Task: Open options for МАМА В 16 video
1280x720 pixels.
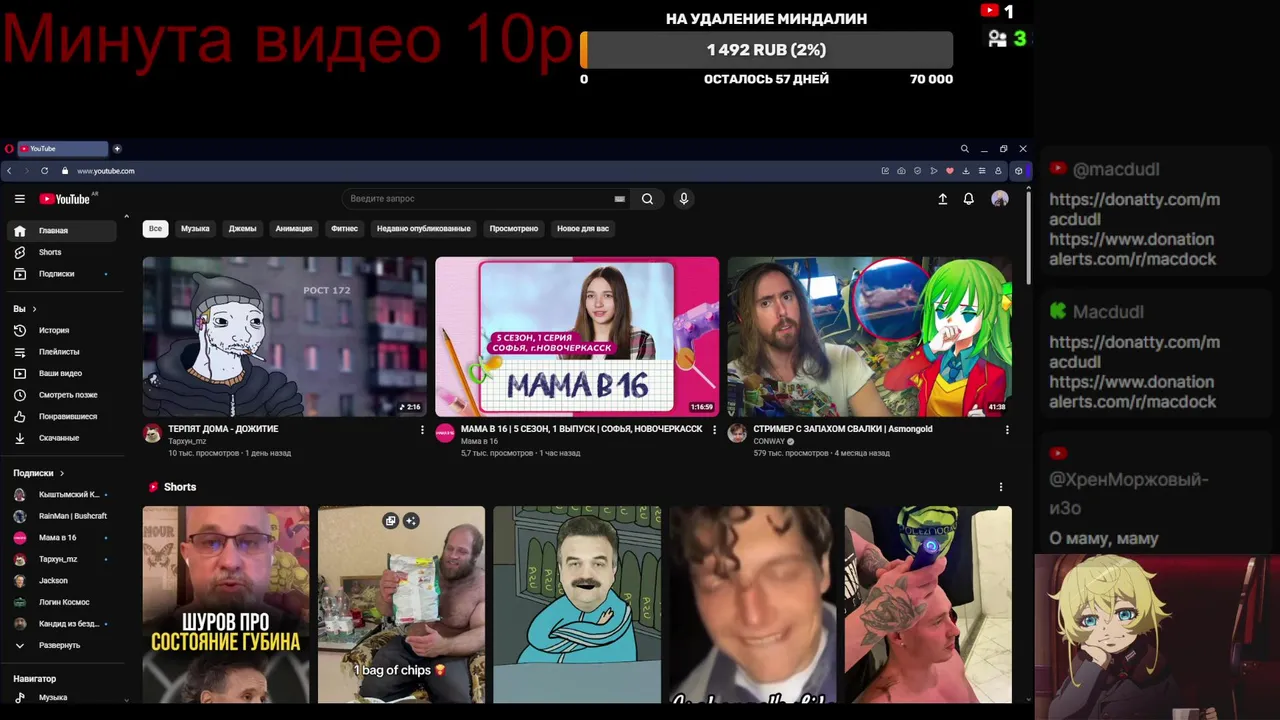Action: [714, 430]
